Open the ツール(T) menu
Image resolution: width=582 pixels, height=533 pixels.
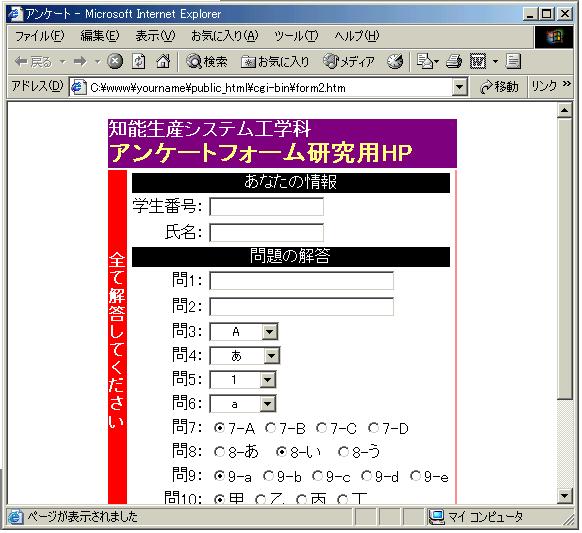[296, 36]
